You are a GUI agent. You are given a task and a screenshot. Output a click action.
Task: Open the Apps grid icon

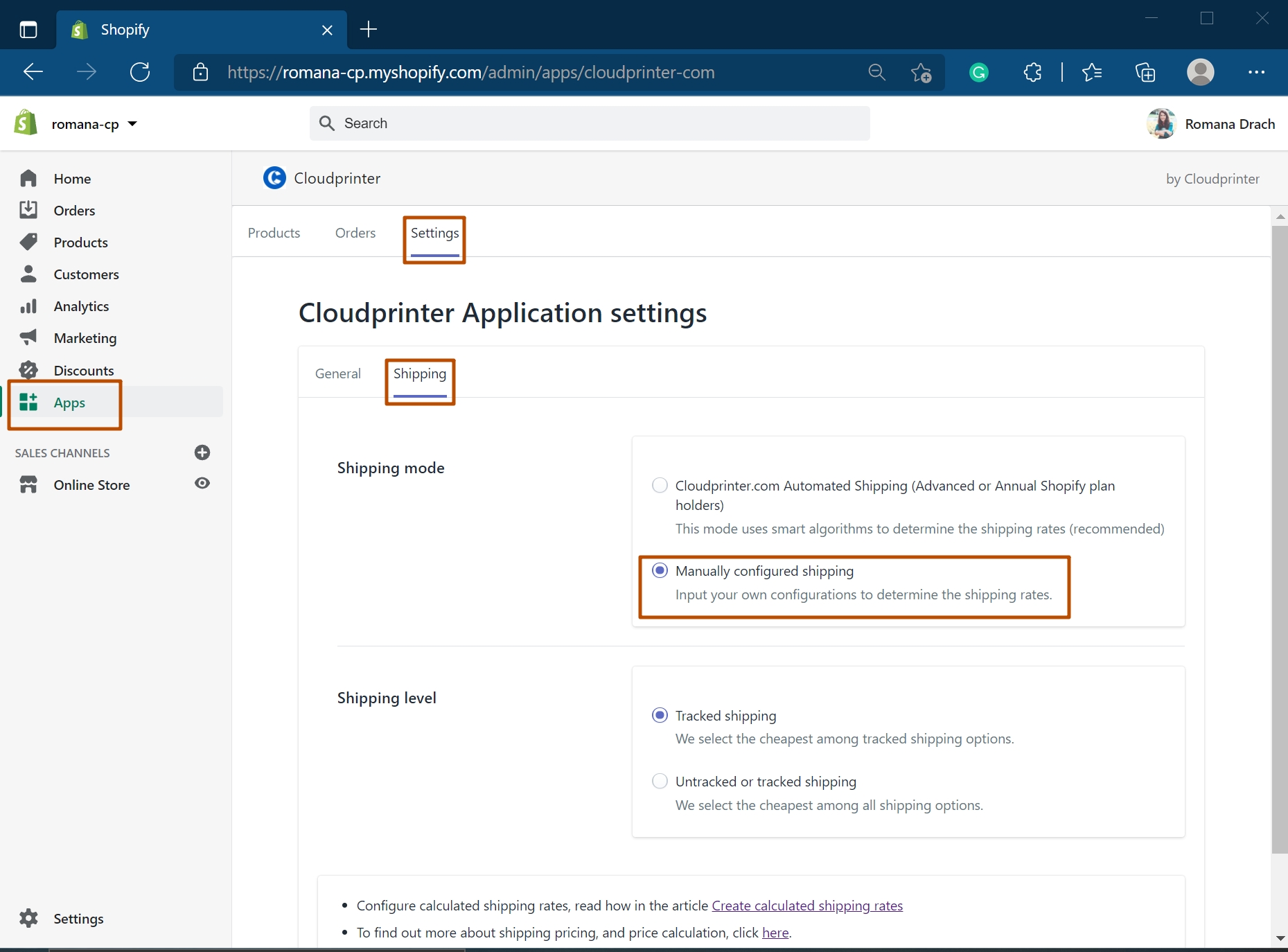point(28,402)
